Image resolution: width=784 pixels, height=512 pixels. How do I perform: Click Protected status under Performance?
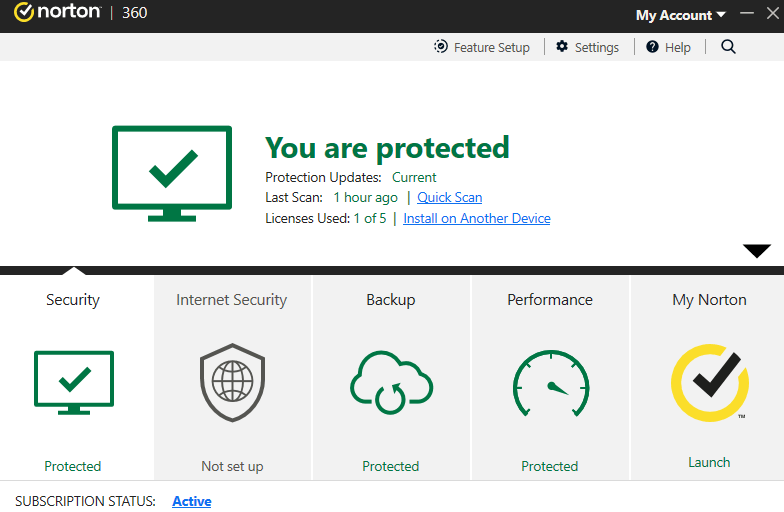550,466
